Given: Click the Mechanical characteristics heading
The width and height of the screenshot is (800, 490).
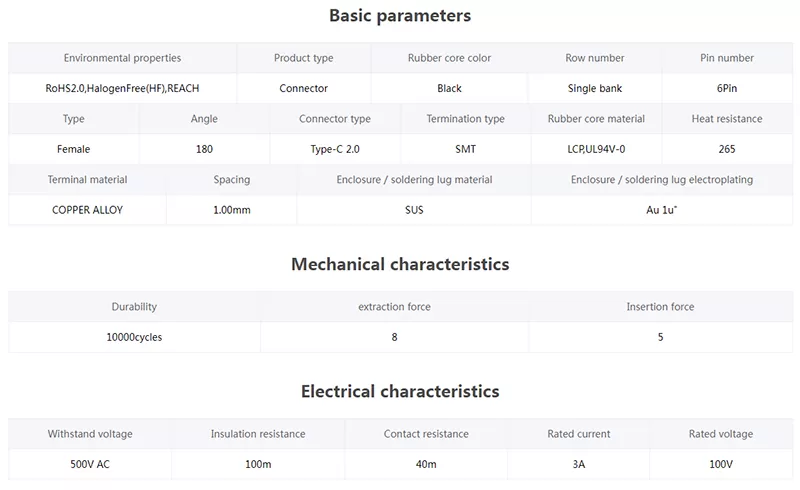Looking at the screenshot, I should pos(400,264).
